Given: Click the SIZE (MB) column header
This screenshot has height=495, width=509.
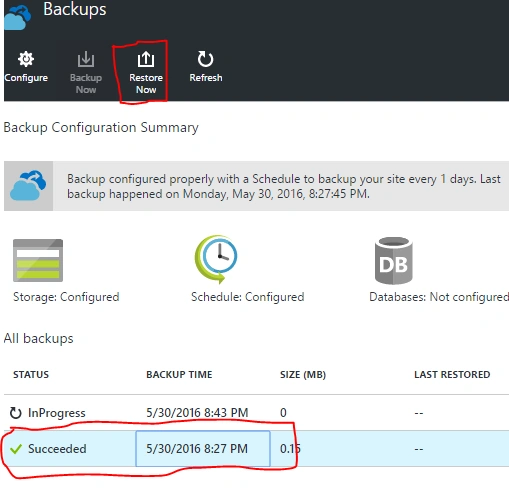Looking at the screenshot, I should (303, 375).
